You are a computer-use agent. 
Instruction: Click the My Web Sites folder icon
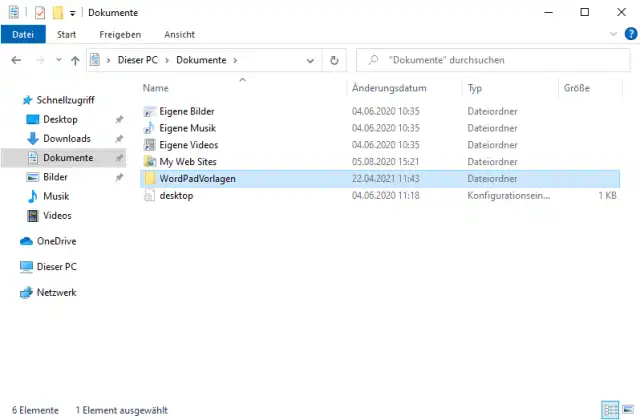pyautogui.click(x=149, y=162)
